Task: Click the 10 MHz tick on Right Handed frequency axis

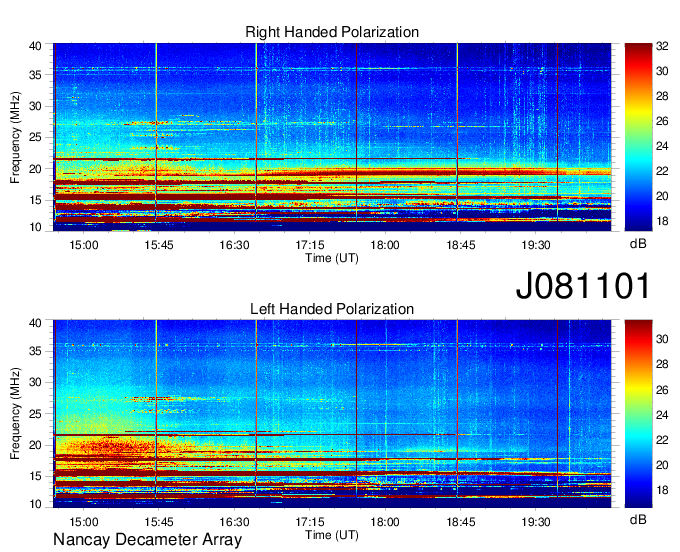Action: pos(35,227)
